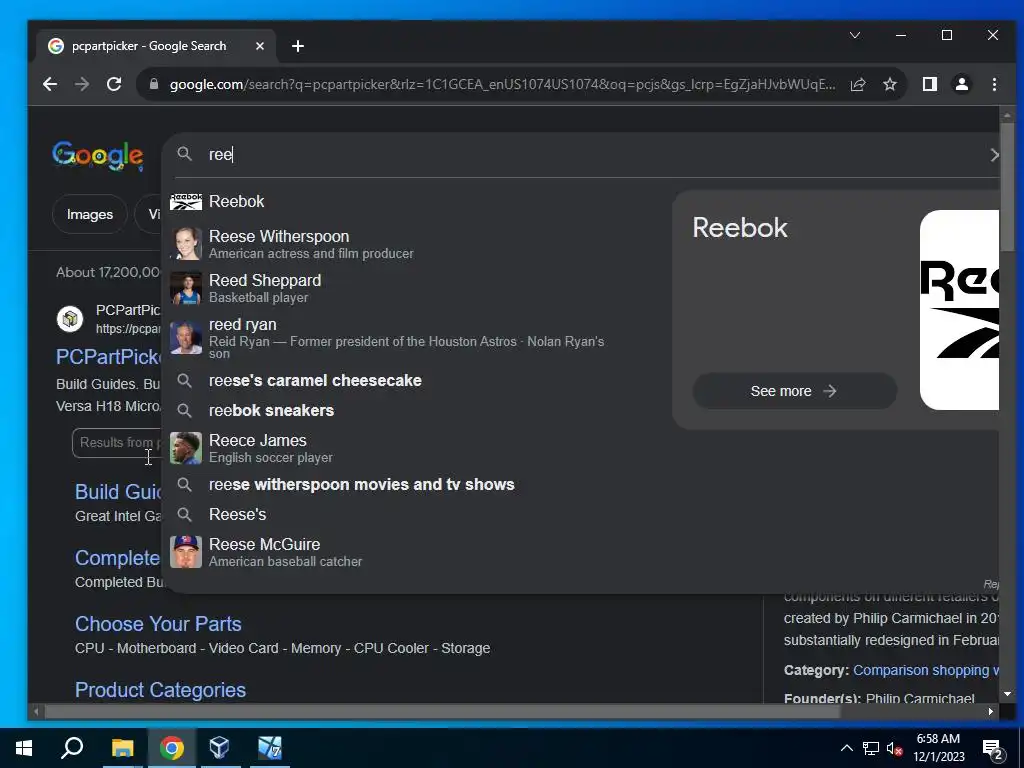Open the Choose Your Parts link

(x=158, y=624)
